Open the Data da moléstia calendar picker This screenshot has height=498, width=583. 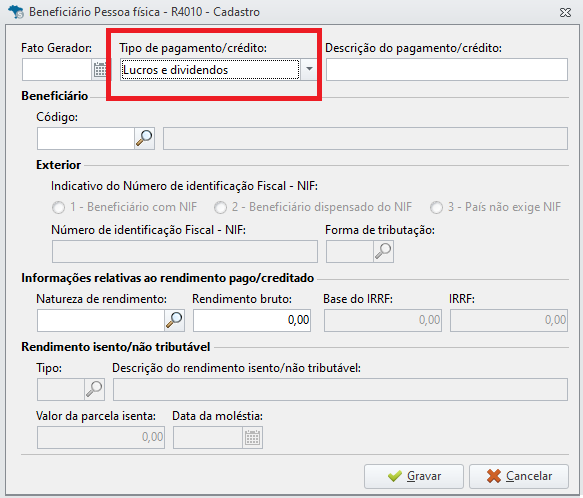252,437
